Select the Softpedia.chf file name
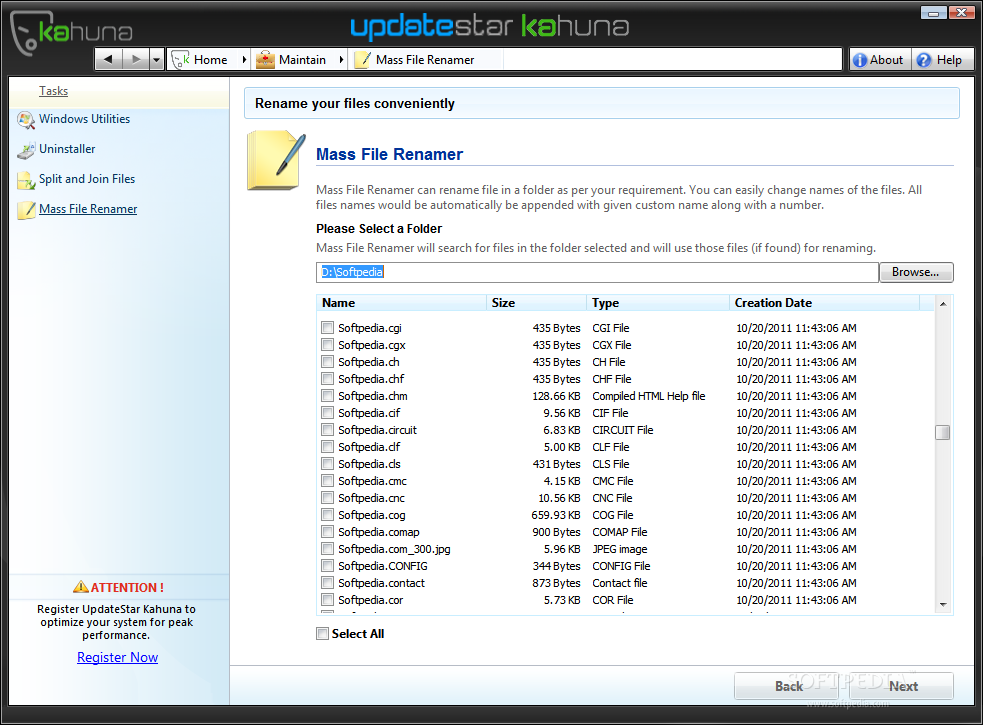 point(371,379)
